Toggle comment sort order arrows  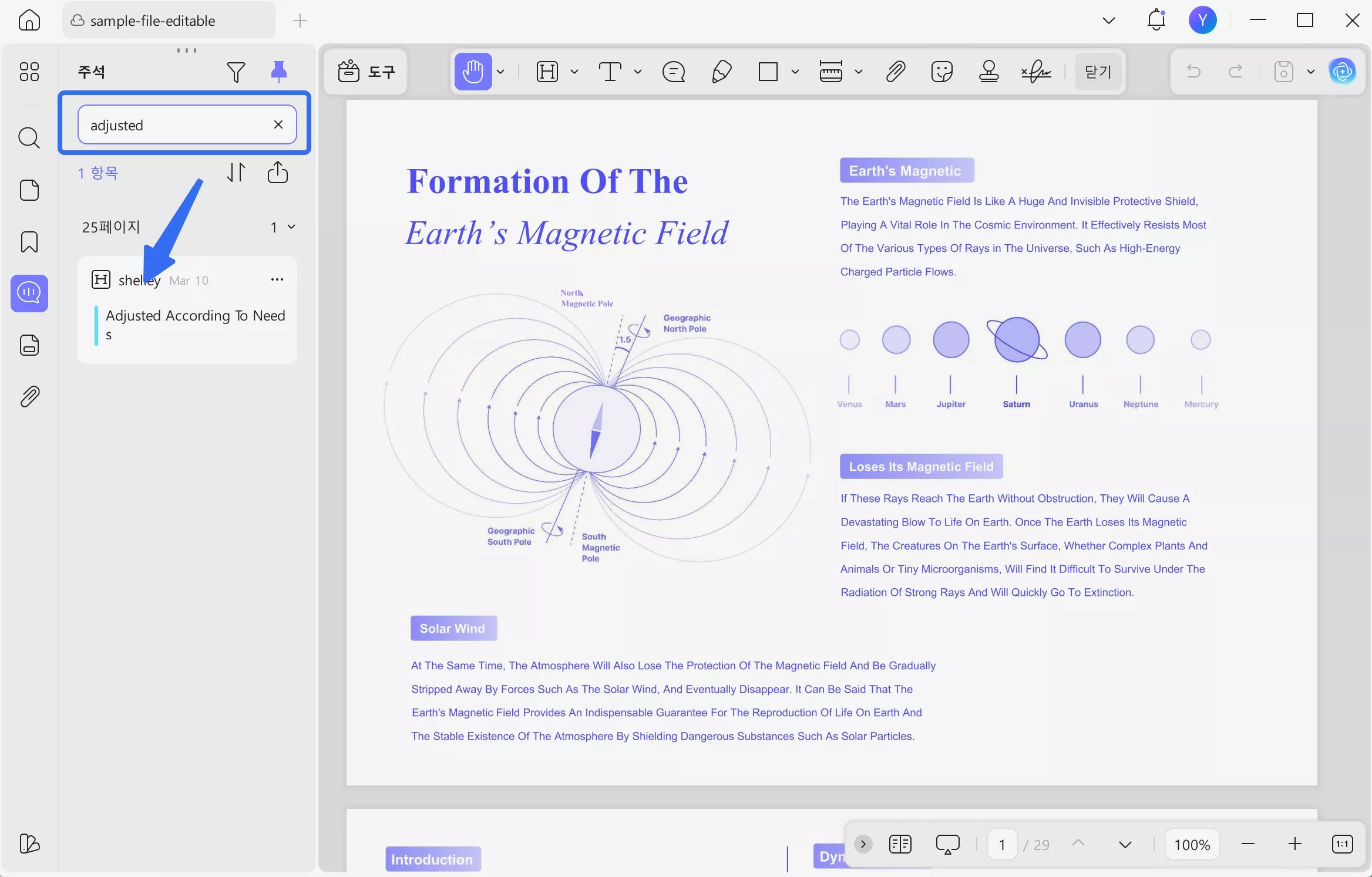click(236, 173)
